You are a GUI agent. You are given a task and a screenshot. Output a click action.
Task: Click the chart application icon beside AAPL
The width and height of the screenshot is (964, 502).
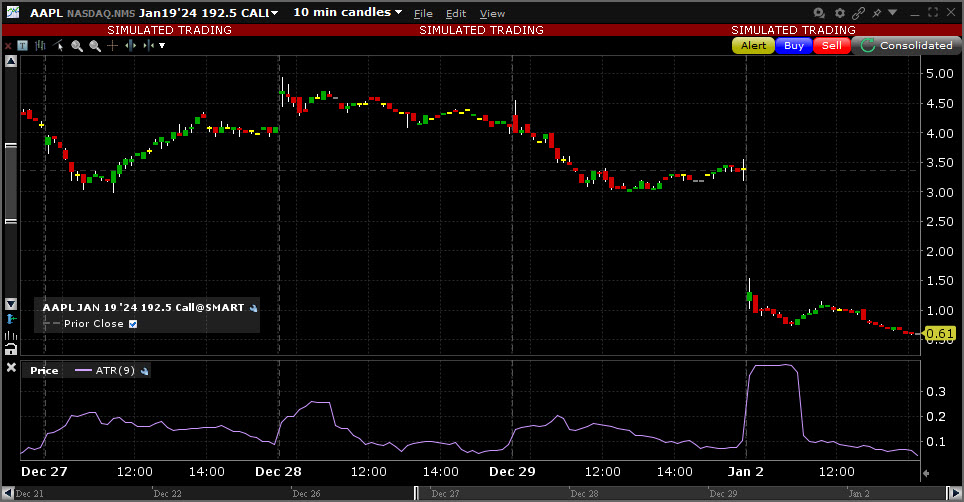tap(12, 12)
